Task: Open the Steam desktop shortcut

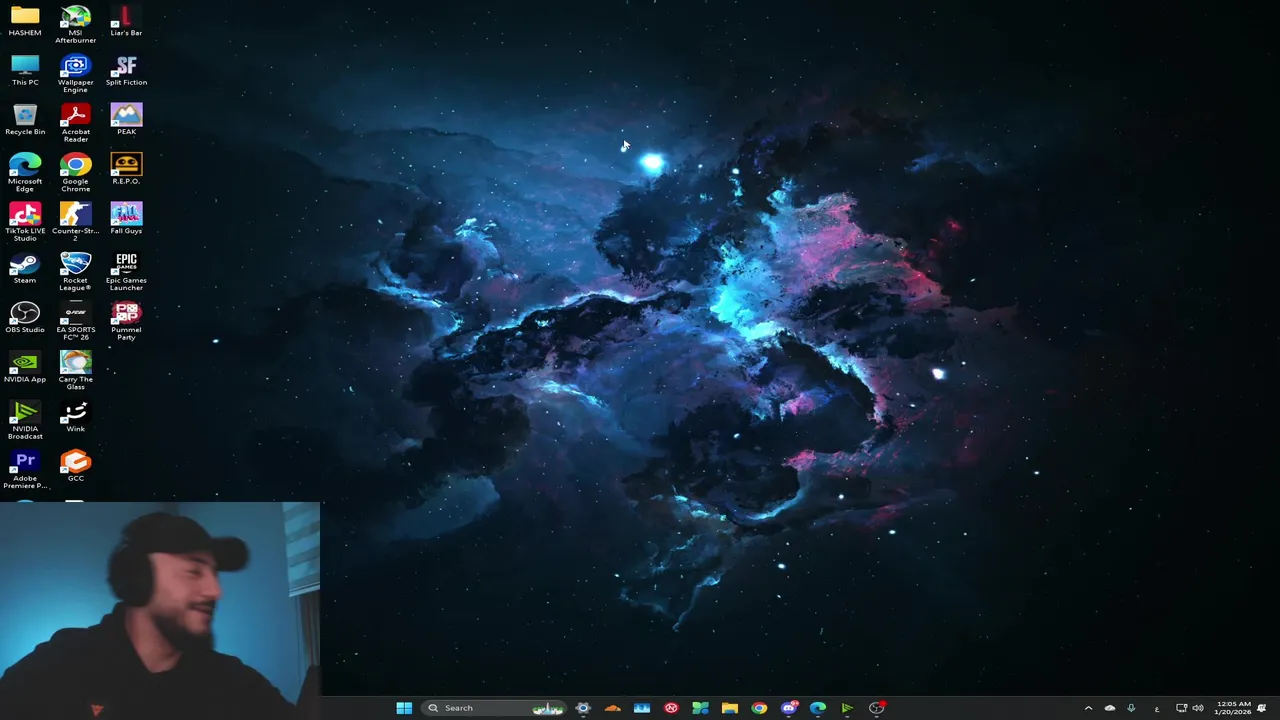Action: [25, 268]
